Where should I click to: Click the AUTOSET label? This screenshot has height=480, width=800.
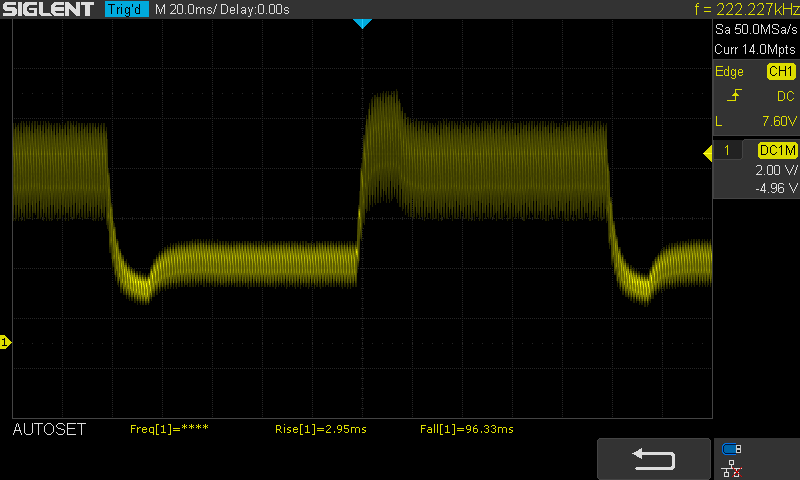click(49, 430)
